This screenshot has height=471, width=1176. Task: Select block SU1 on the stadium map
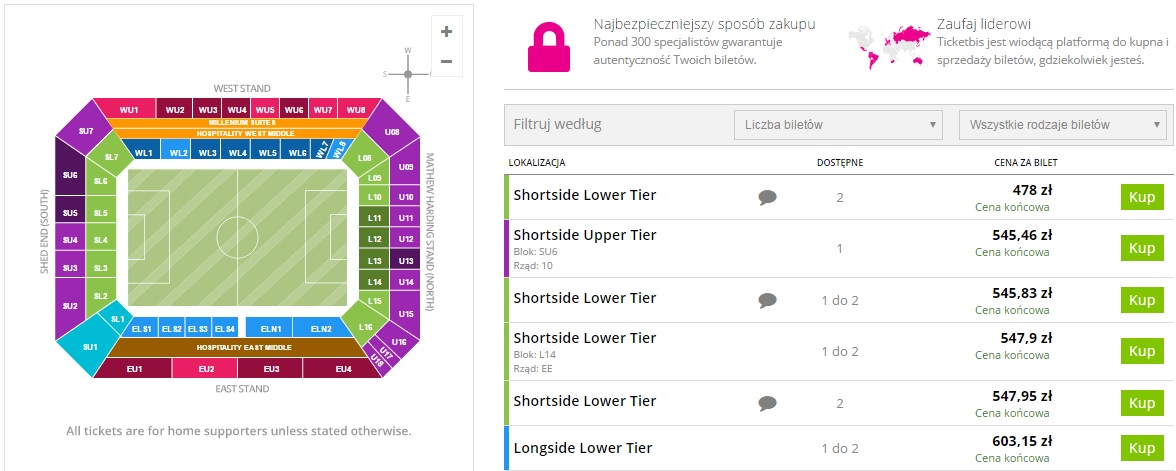pos(88,347)
